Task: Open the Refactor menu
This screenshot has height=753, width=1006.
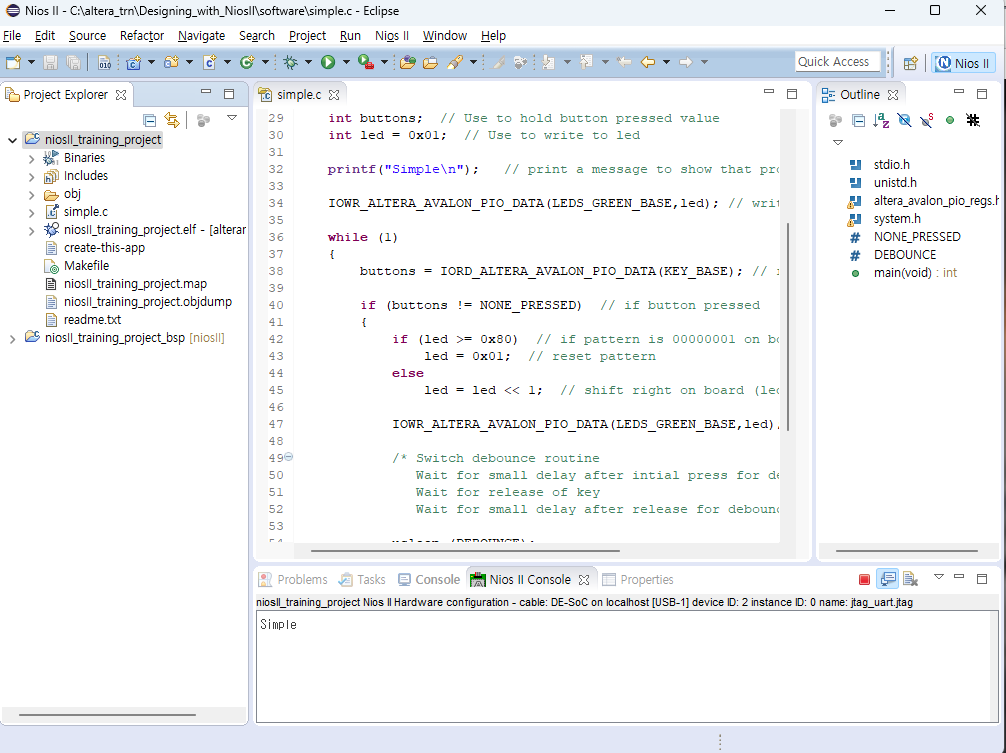Action: [142, 36]
